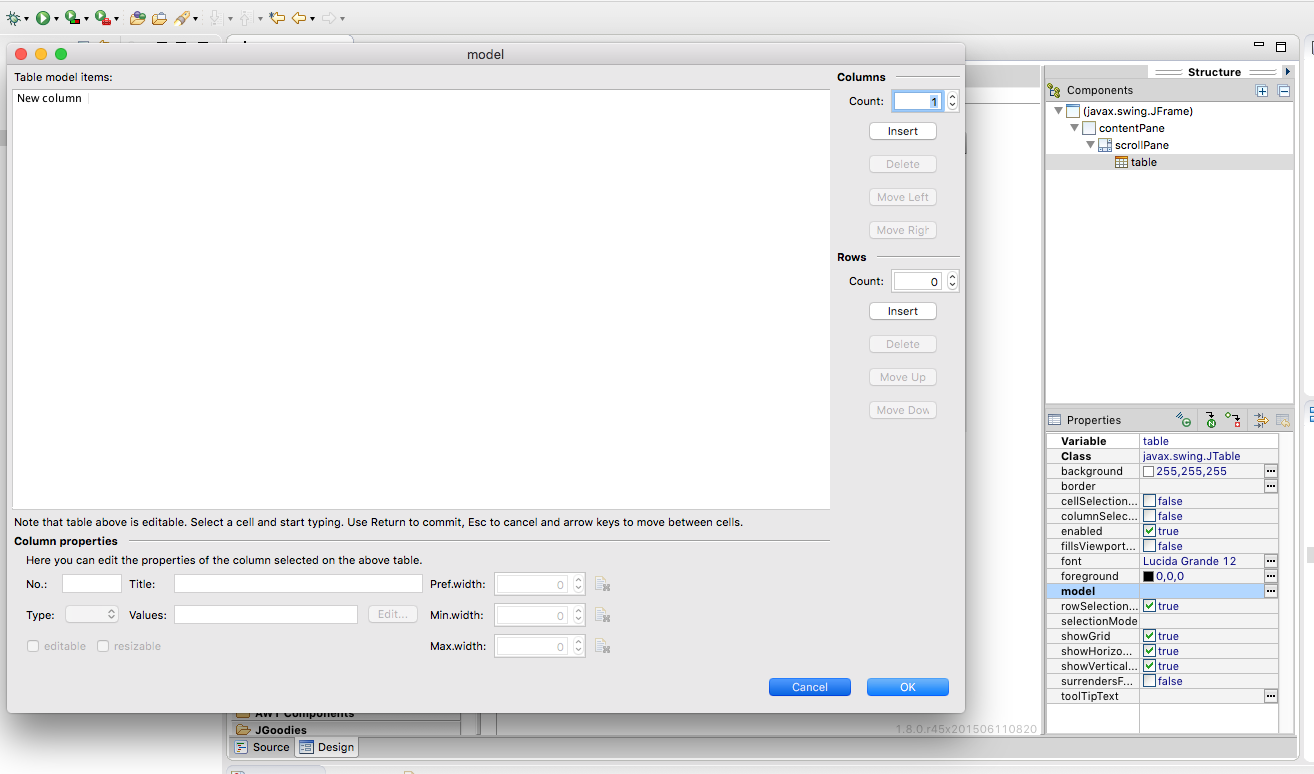1314x774 pixels.
Task: Click the Structure panel header
Action: (1214, 72)
